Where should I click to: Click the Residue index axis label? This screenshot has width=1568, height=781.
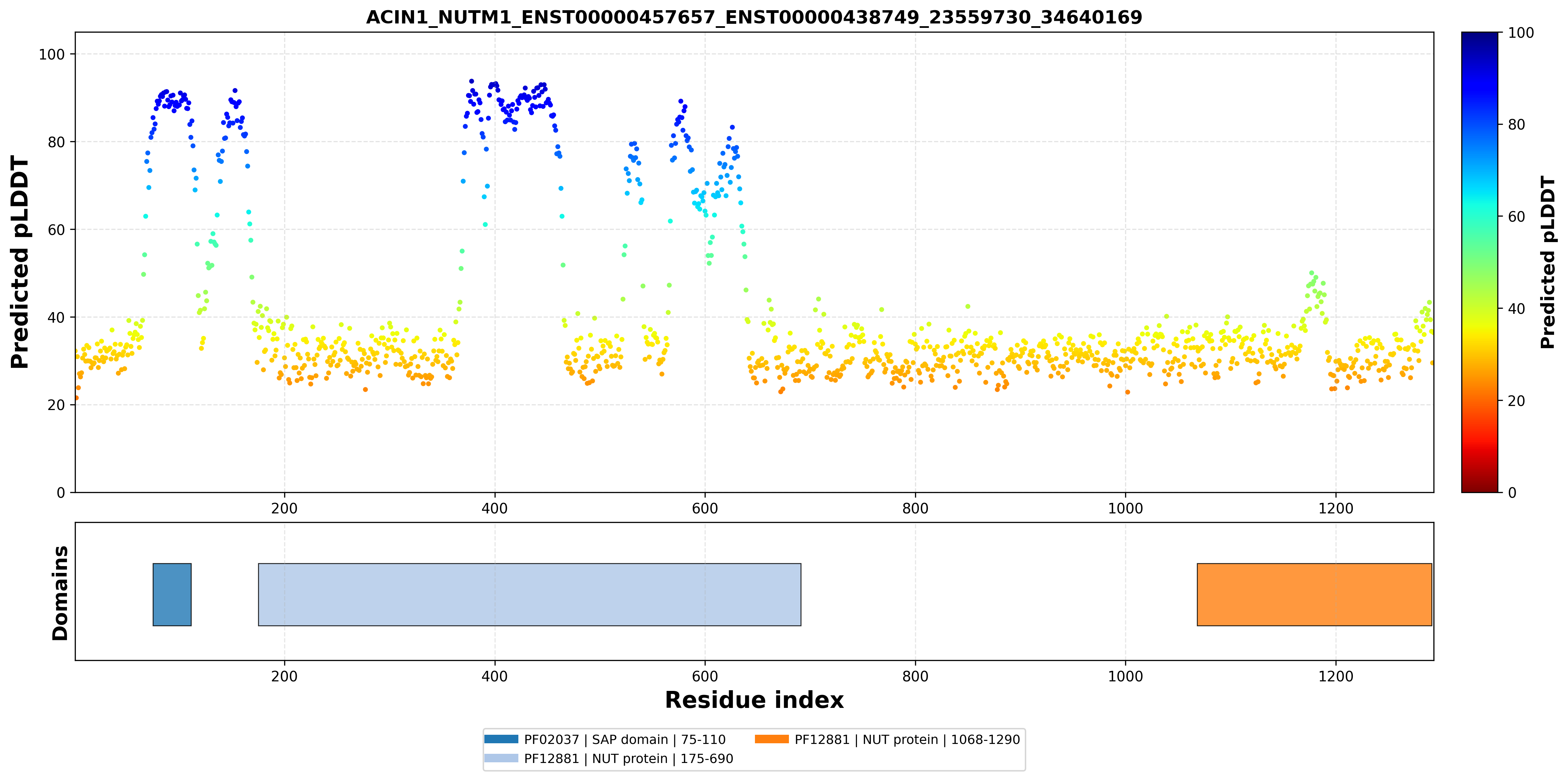tap(754, 700)
